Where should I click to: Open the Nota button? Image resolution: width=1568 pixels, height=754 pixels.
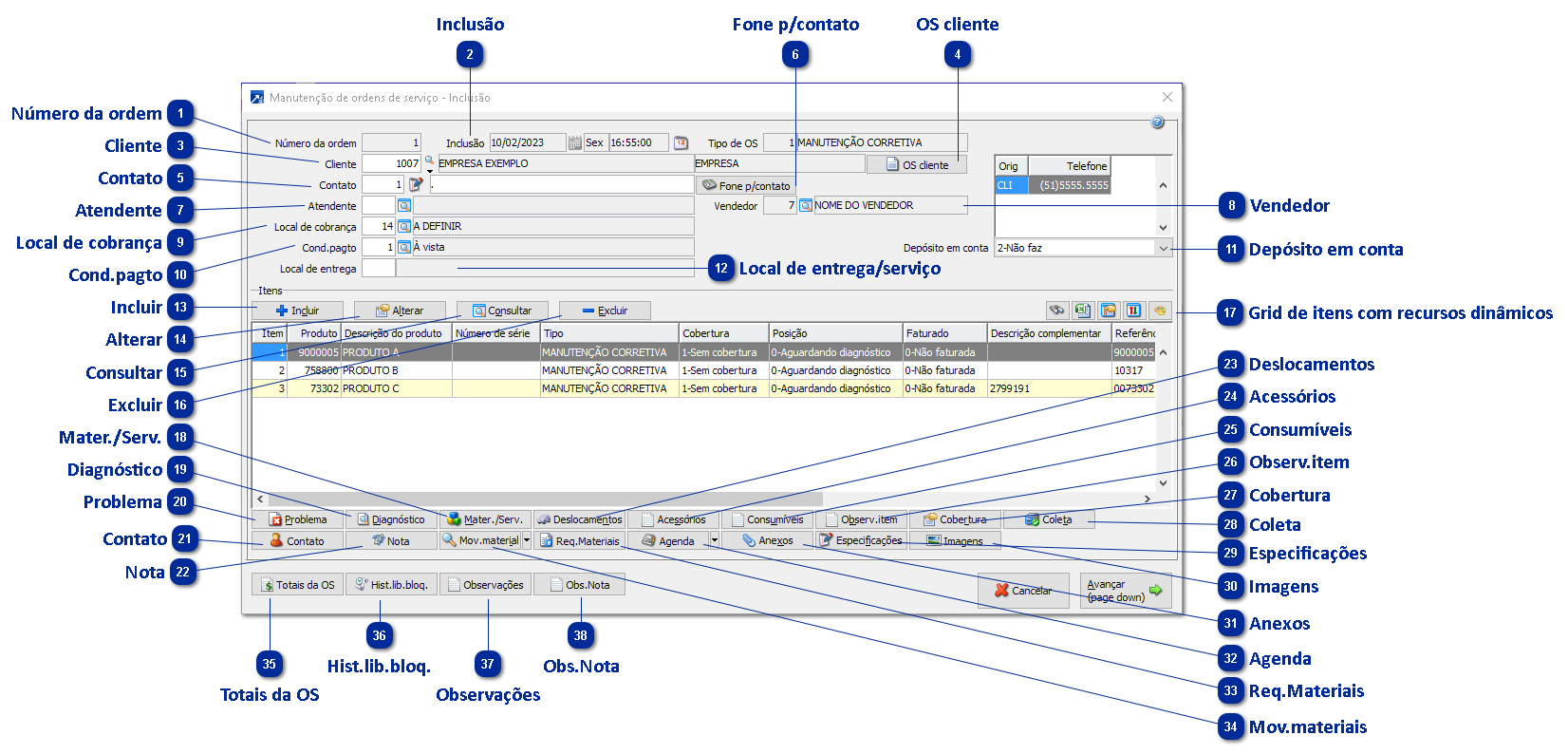pyautogui.click(x=391, y=540)
